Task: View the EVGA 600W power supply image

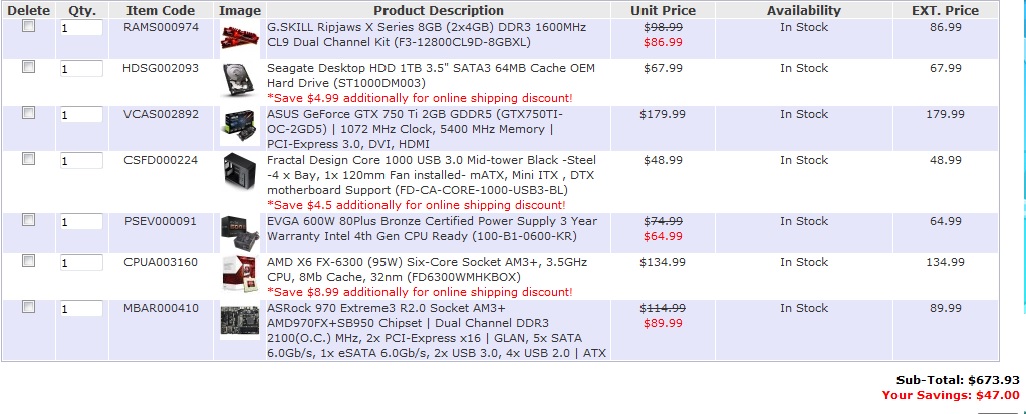Action: click(239, 232)
